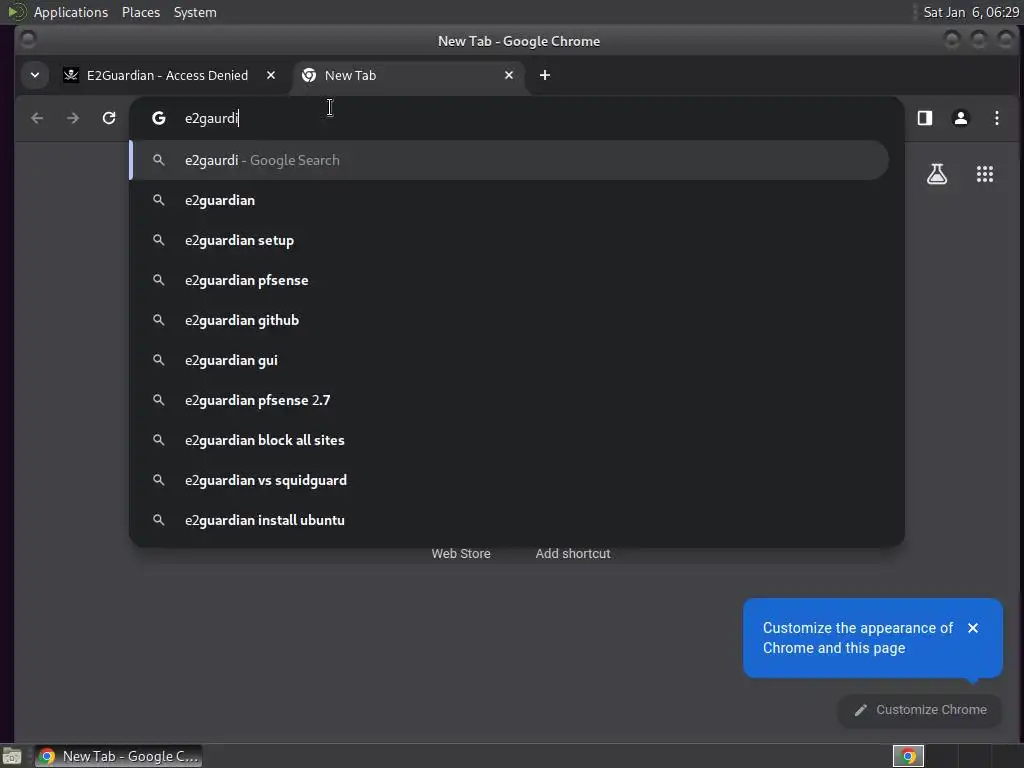Choose the 'e2guardian' suggestion

coord(510,200)
